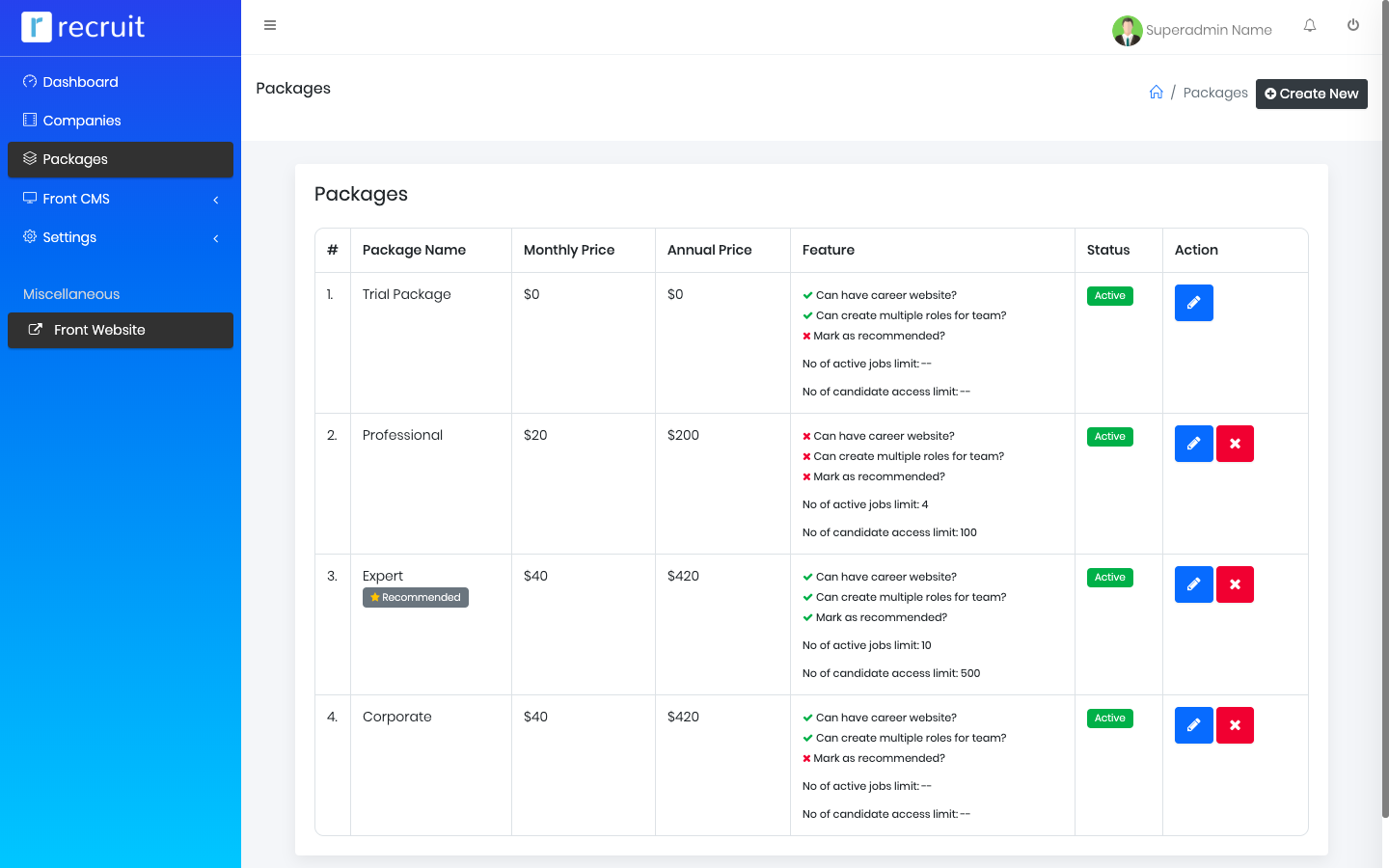The width and height of the screenshot is (1389, 868).
Task: Edit the Corporate package
Action: [1193, 725]
